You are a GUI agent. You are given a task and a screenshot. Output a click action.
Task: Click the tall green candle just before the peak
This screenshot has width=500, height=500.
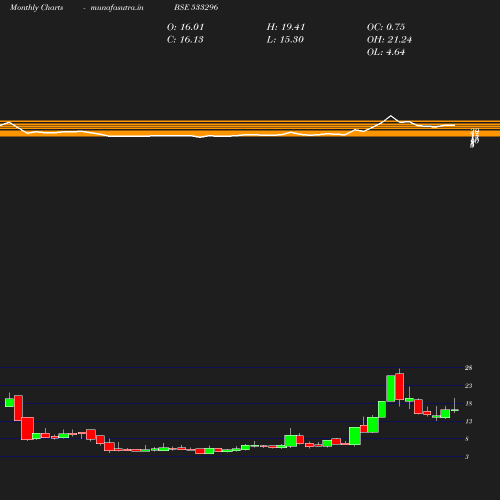[391, 388]
